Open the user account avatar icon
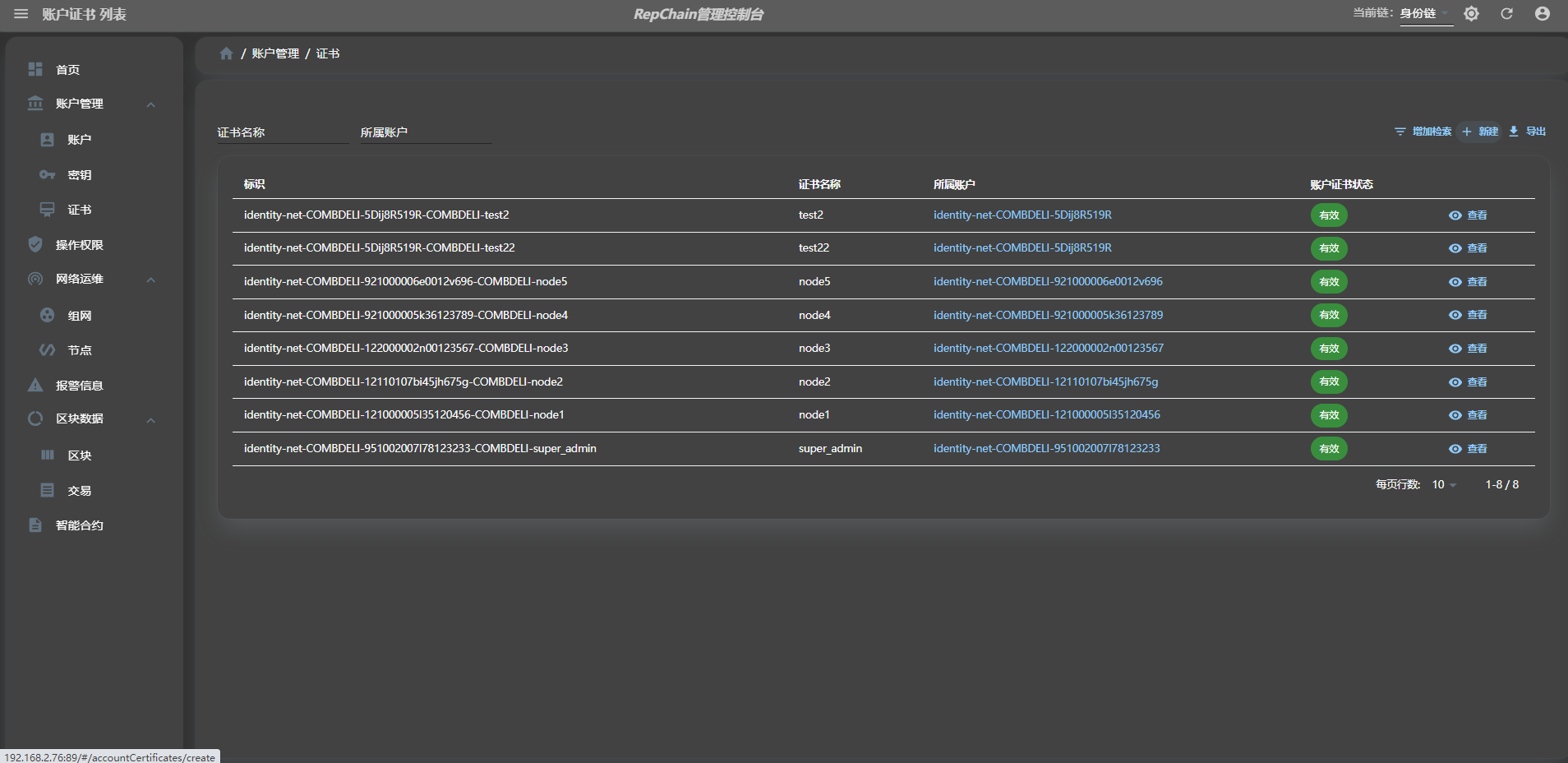1568x763 pixels. (1543, 14)
